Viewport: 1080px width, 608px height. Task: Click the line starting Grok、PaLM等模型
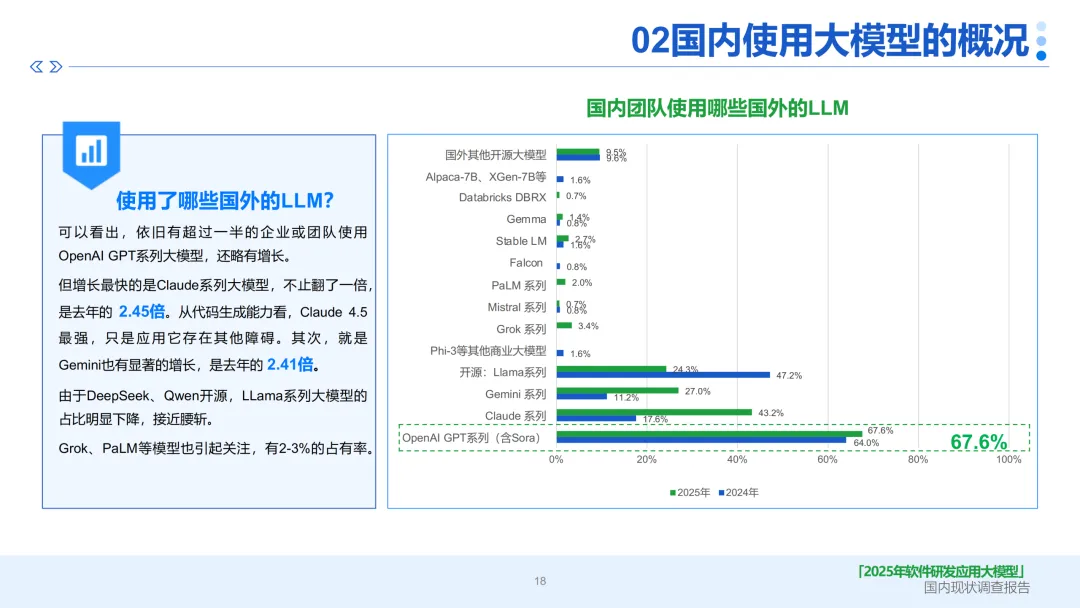216,448
